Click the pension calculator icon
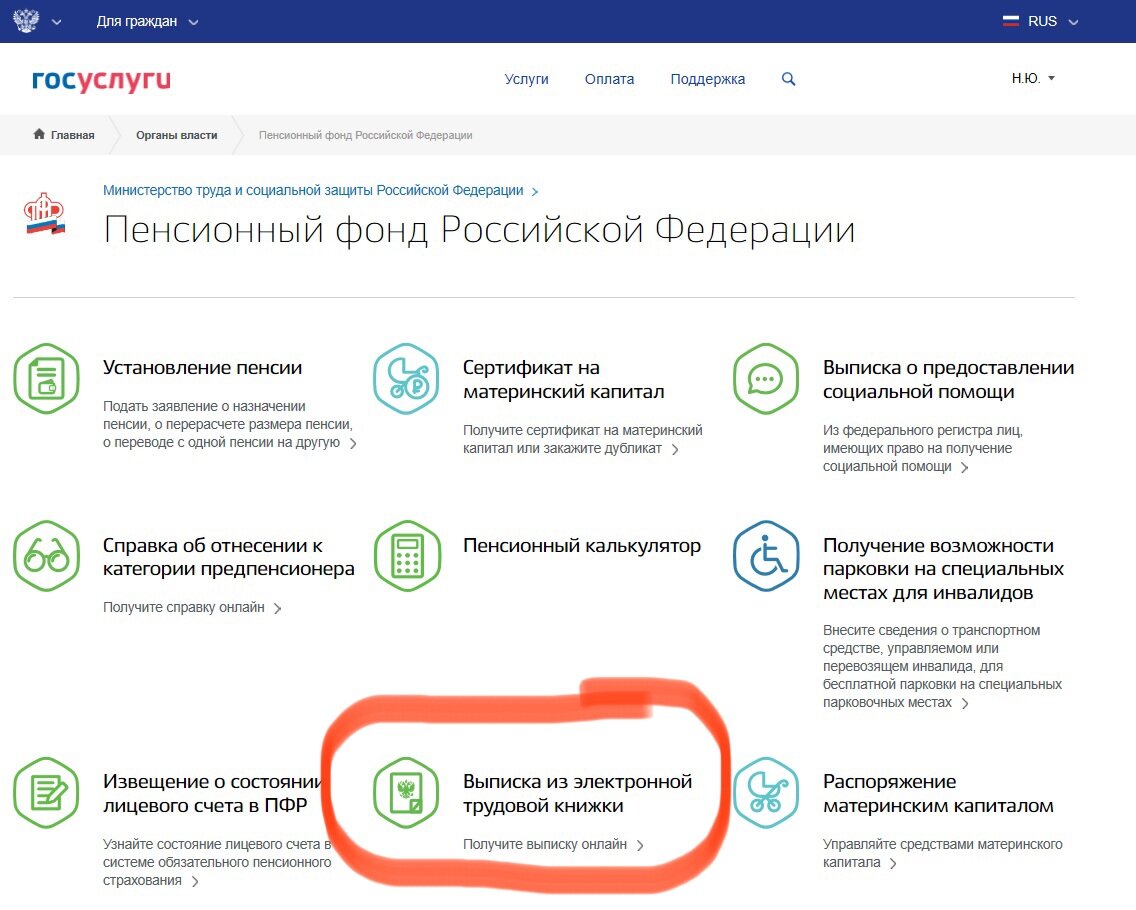The width and height of the screenshot is (1136, 910). tap(407, 556)
